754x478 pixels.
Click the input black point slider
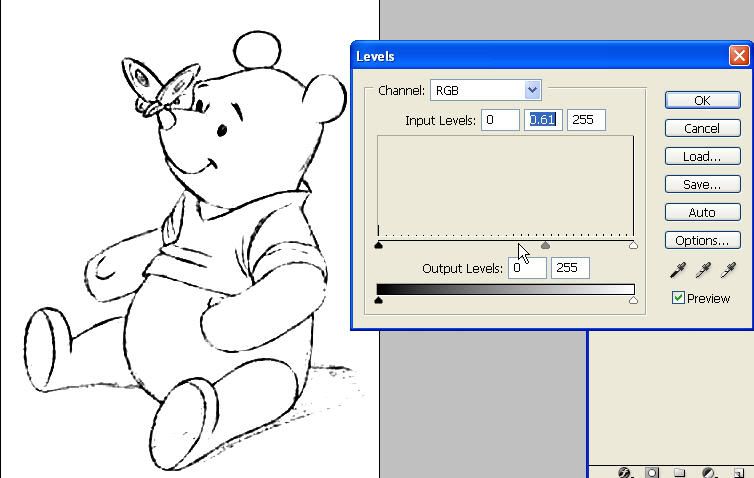tap(378, 245)
